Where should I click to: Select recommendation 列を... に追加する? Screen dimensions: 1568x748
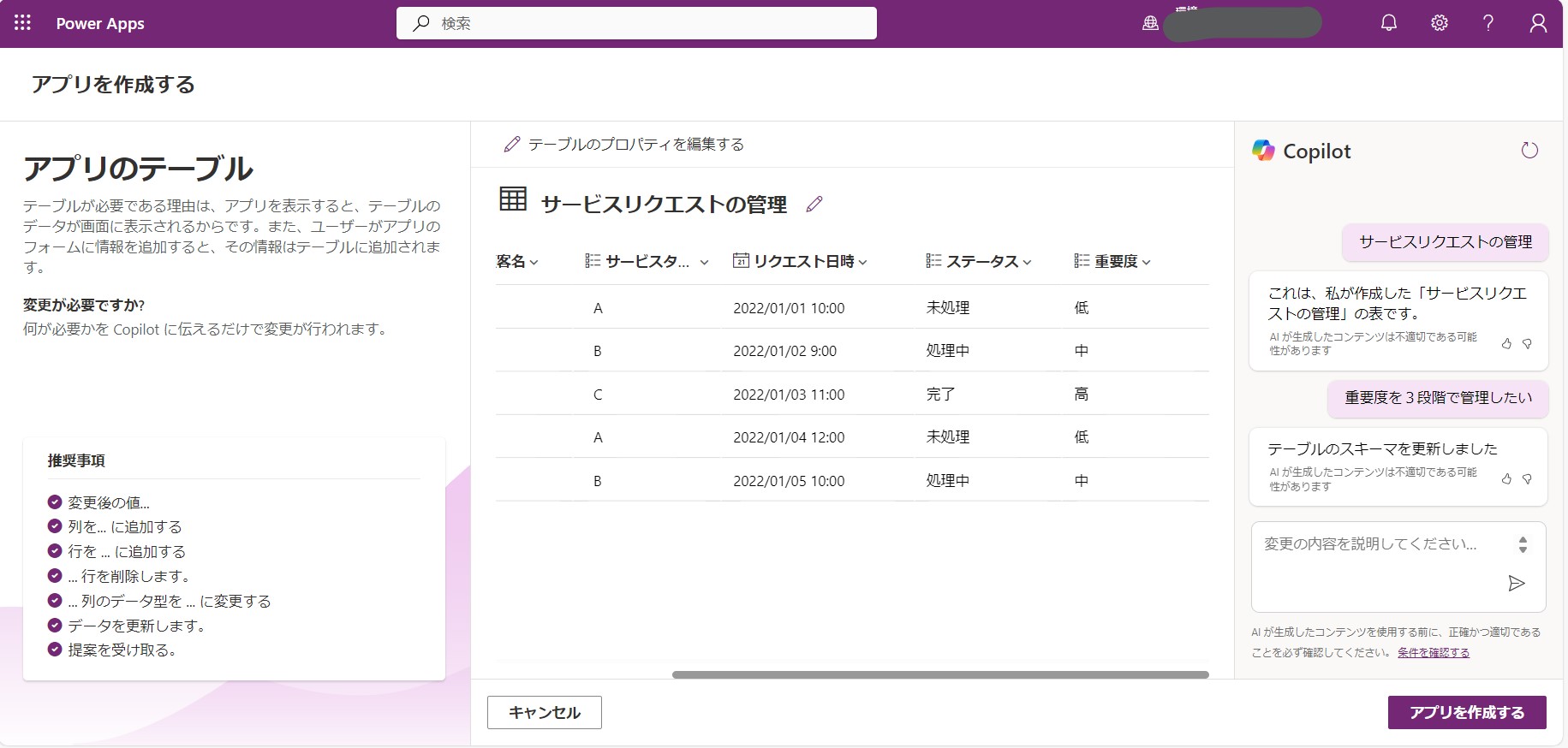pyautogui.click(x=125, y=527)
